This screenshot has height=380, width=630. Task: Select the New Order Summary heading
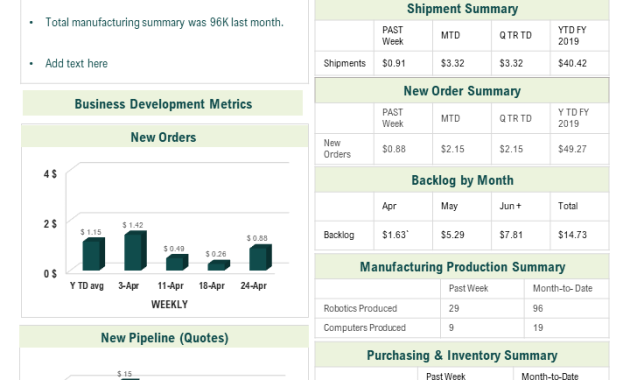pyautogui.click(x=462, y=91)
